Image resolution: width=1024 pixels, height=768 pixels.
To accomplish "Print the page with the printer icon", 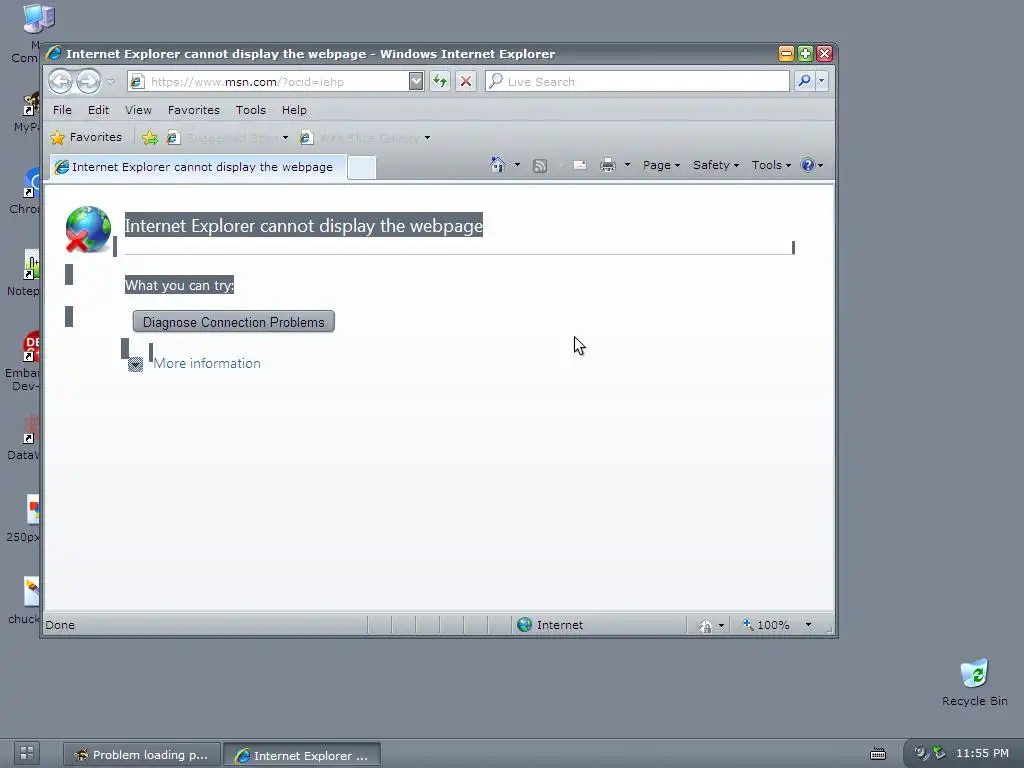I will click(607, 165).
